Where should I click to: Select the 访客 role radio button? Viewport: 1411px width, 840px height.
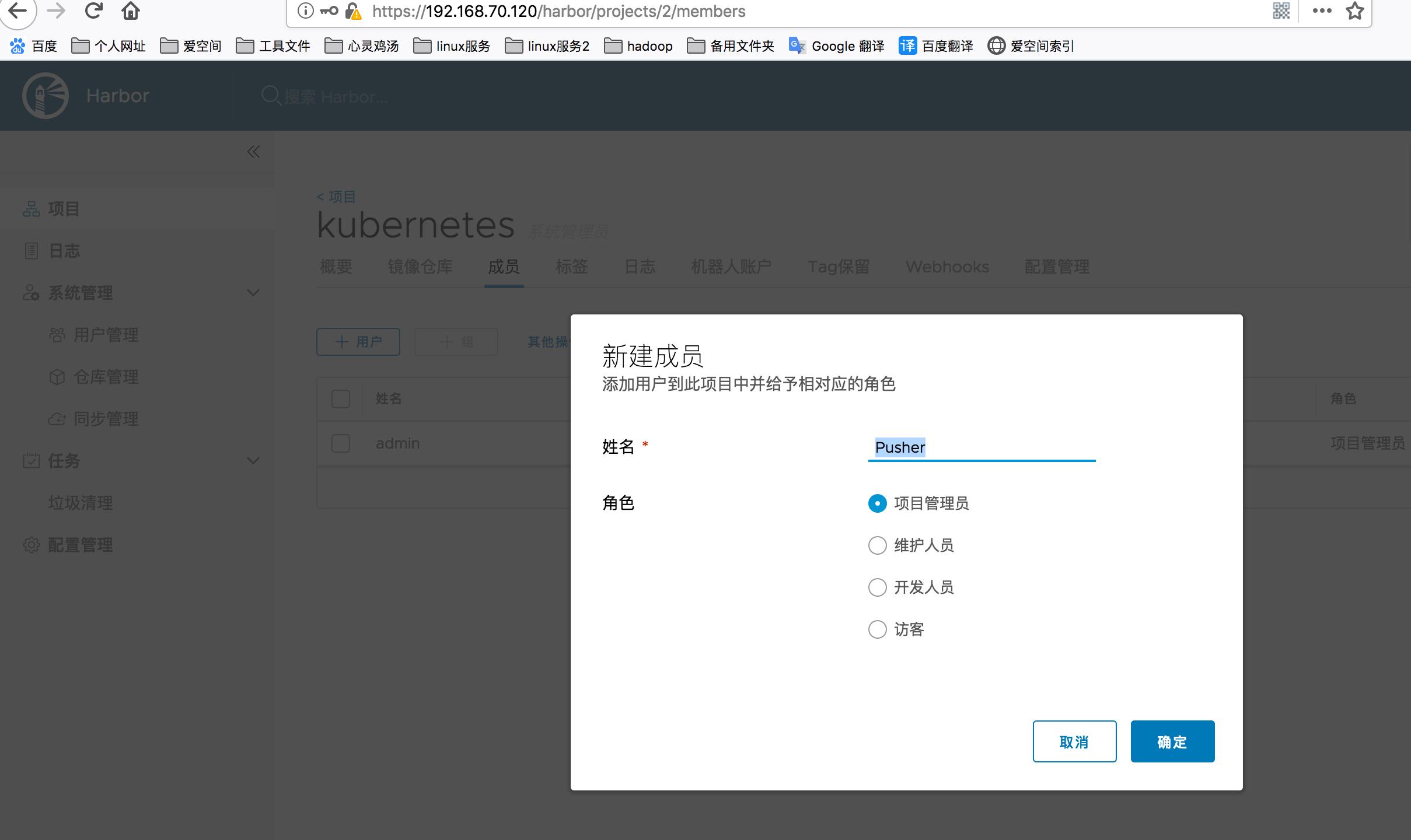coord(878,629)
